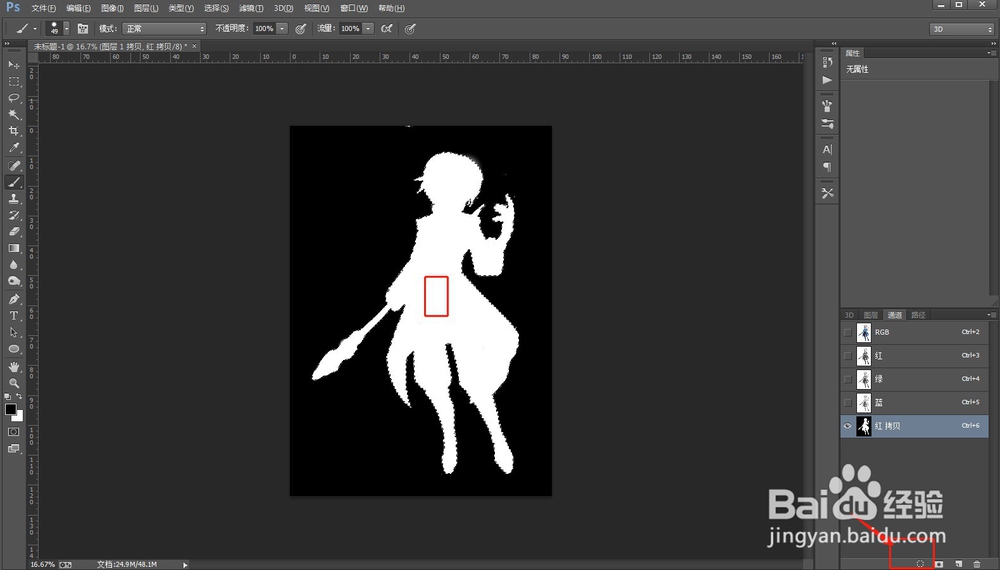Save selection as channel icon
The image size is (1000, 570).
point(939,564)
